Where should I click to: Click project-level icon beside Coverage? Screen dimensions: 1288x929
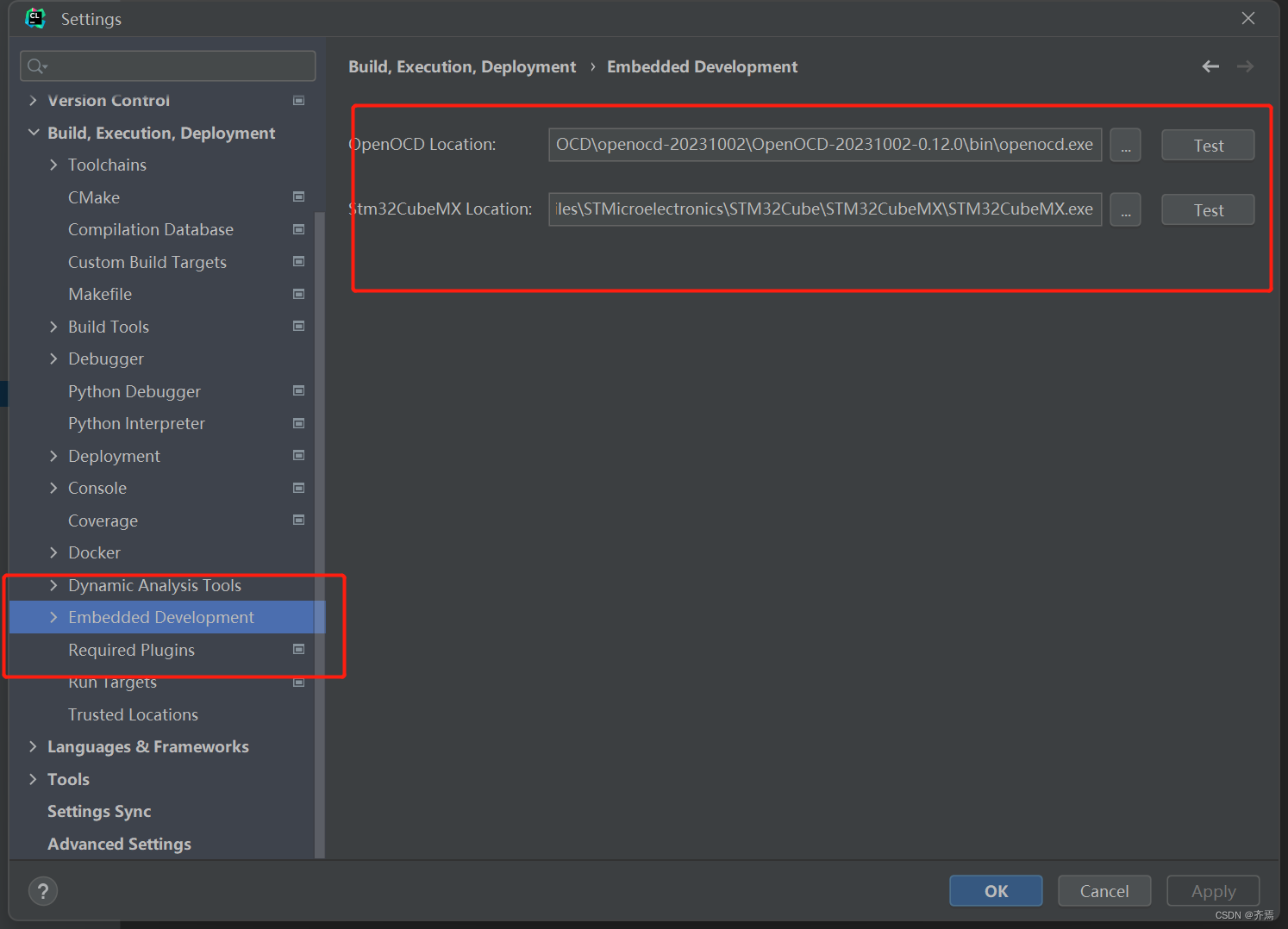tap(299, 520)
